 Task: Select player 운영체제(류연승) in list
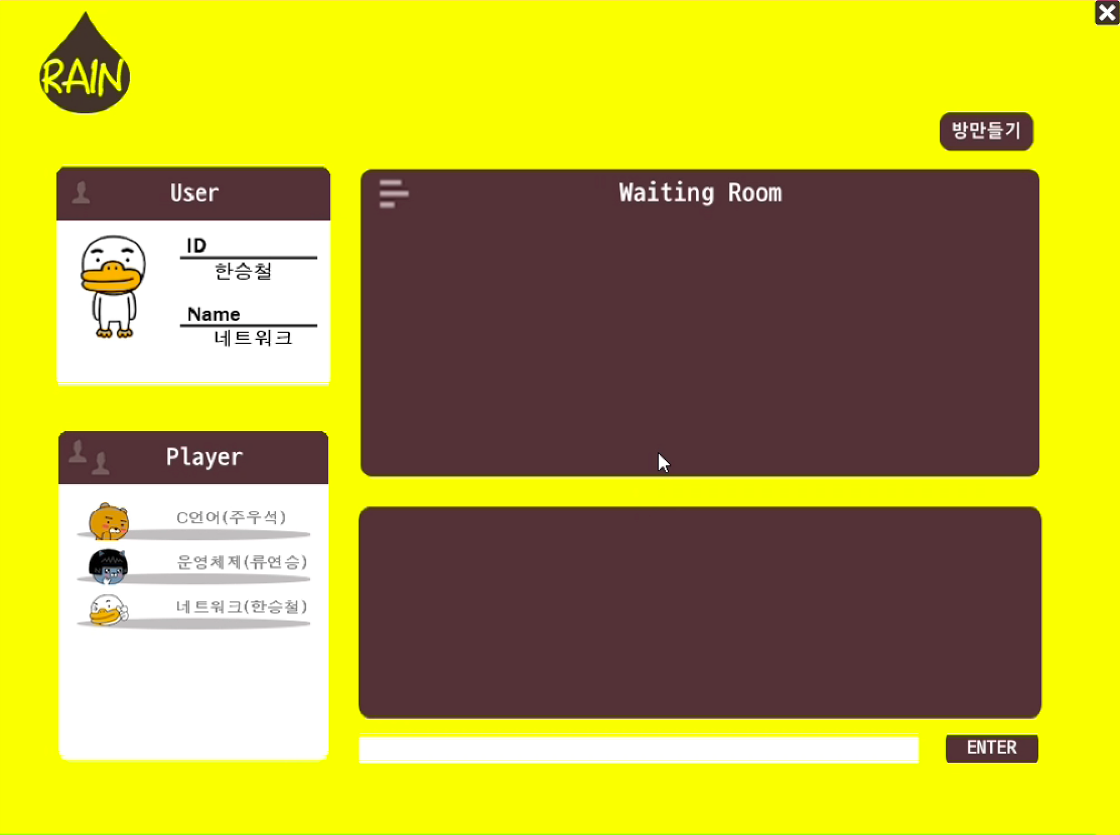[x=241, y=562]
